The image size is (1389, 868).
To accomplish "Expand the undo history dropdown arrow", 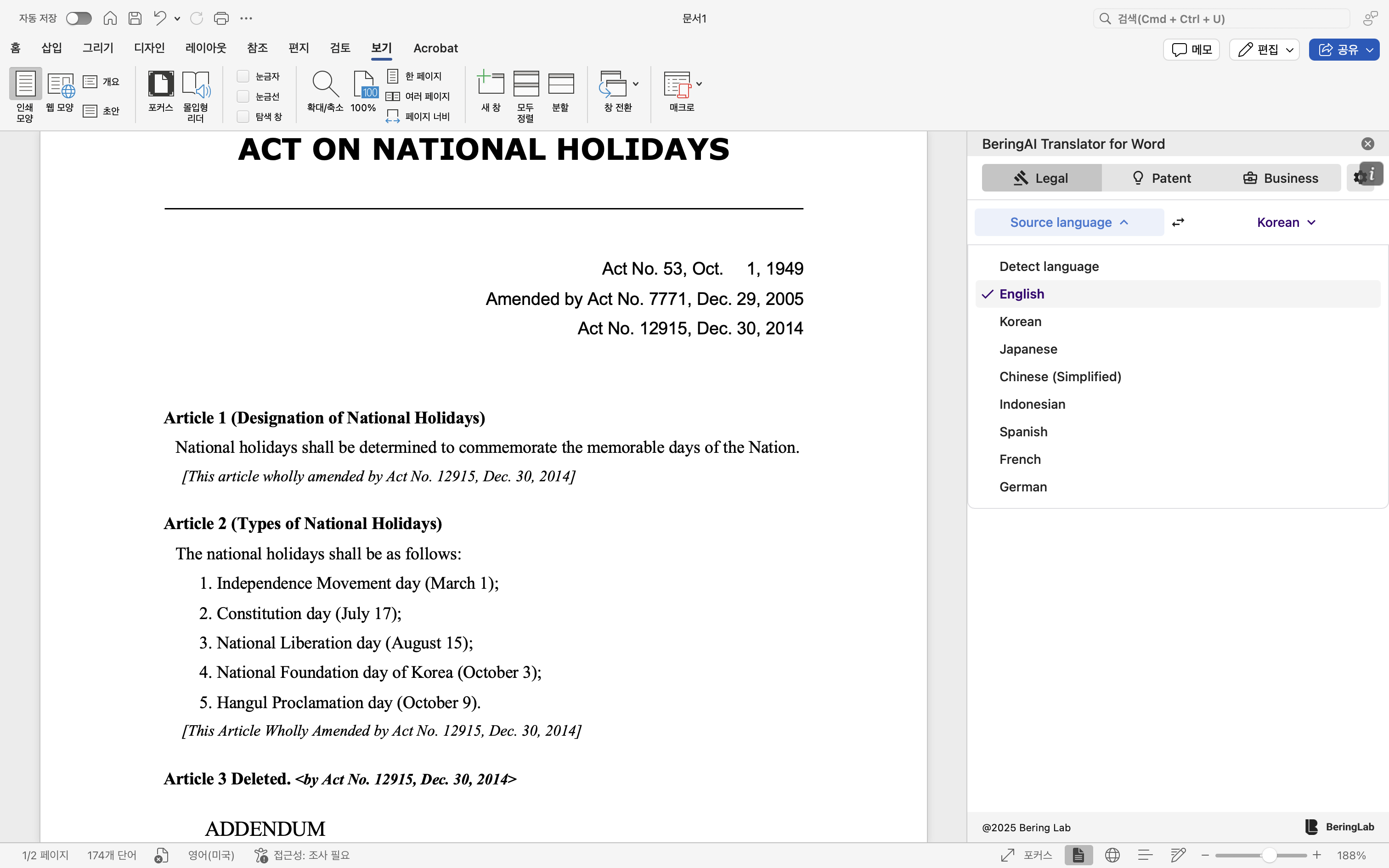I will (x=177, y=19).
